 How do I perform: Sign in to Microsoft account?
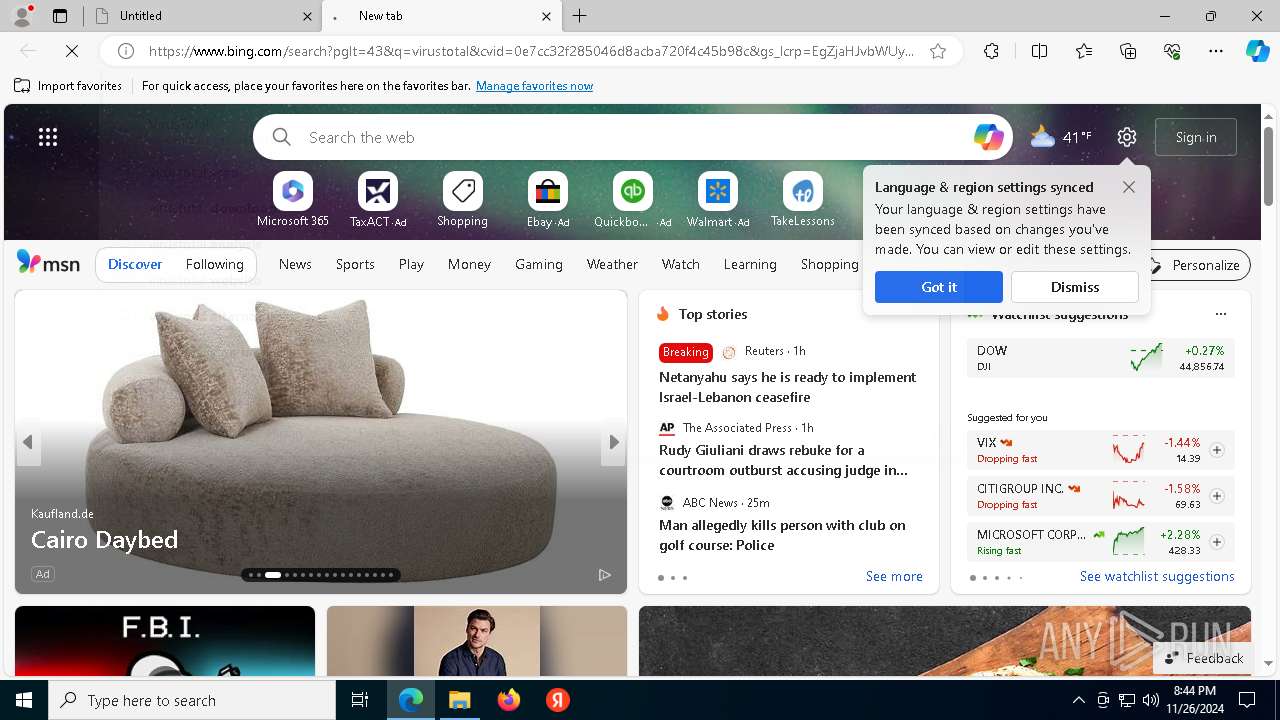[1196, 137]
